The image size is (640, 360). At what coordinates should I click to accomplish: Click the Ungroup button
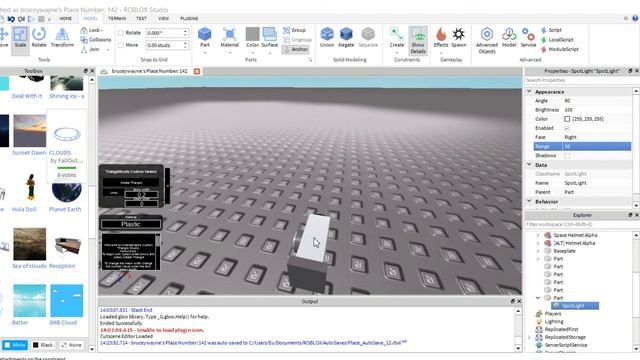click(x=297, y=40)
